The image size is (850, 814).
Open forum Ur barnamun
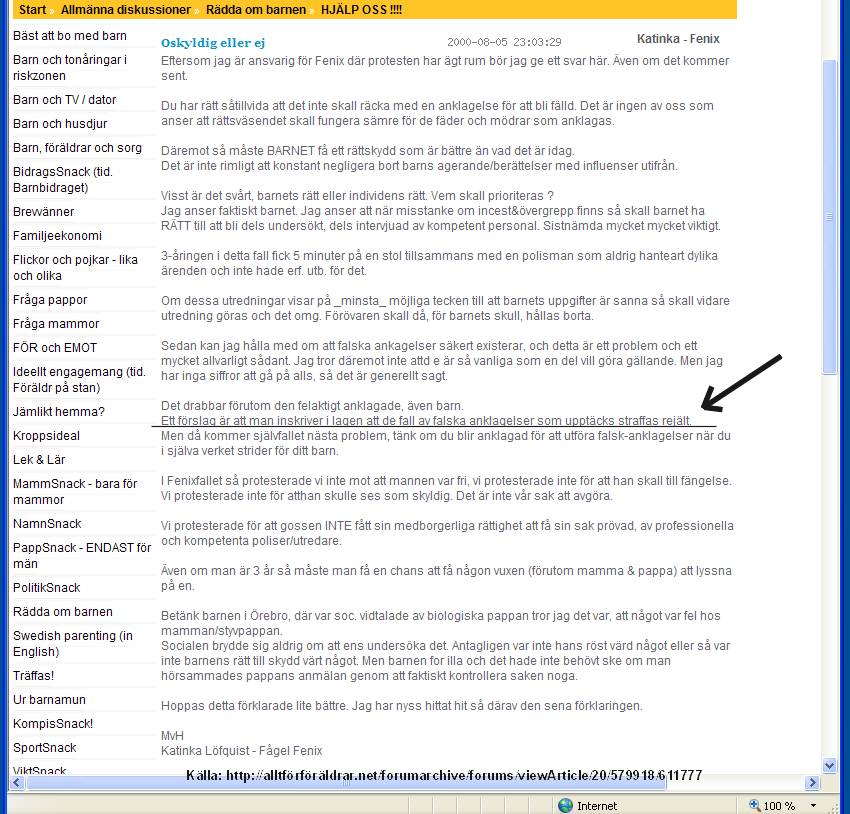[x=49, y=700]
